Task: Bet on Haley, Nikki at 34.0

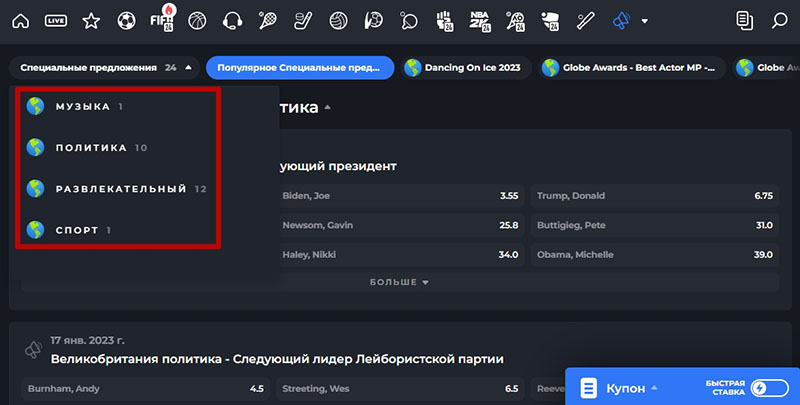Action: click(x=400, y=255)
